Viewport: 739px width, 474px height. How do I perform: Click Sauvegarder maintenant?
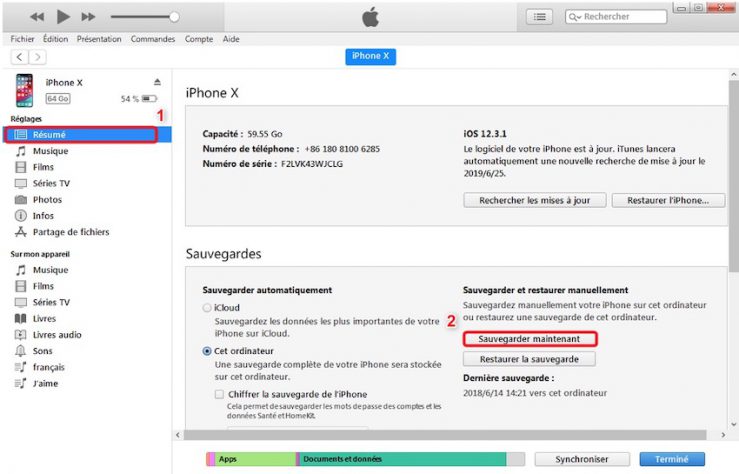click(529, 339)
